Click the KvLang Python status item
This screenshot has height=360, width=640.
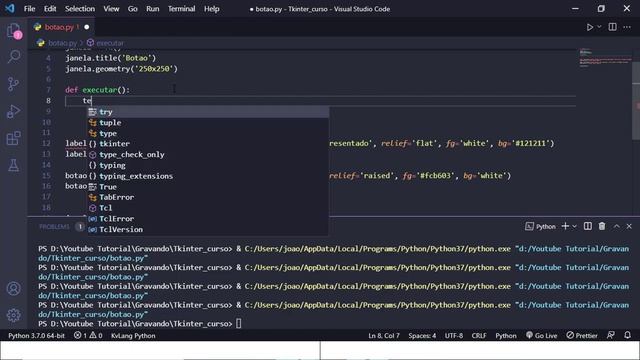tap(133, 336)
